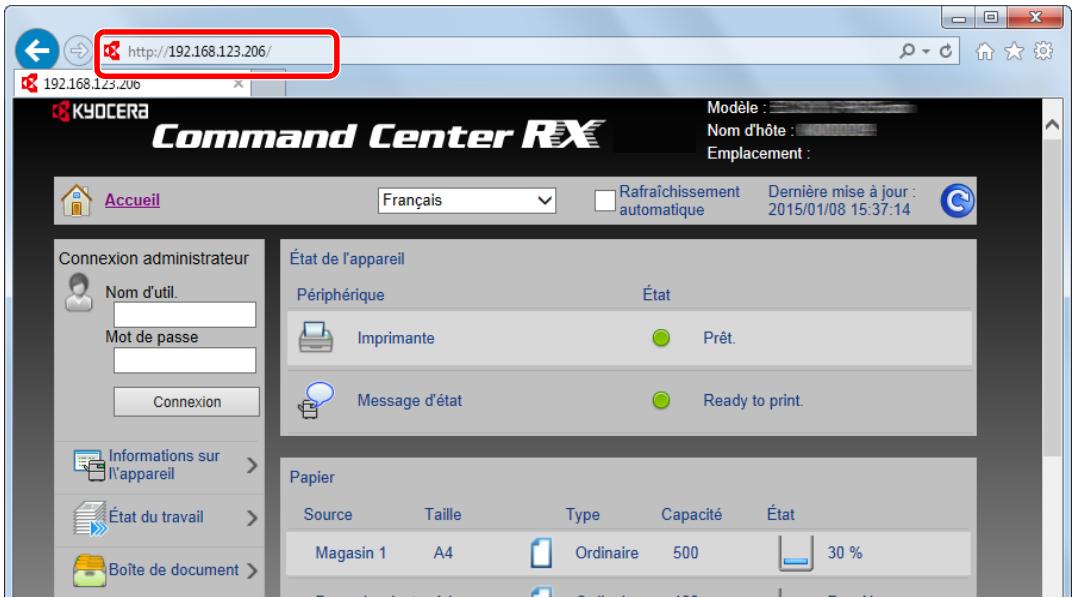
Task: Open favorites with the star icon
Action: coord(1014,51)
